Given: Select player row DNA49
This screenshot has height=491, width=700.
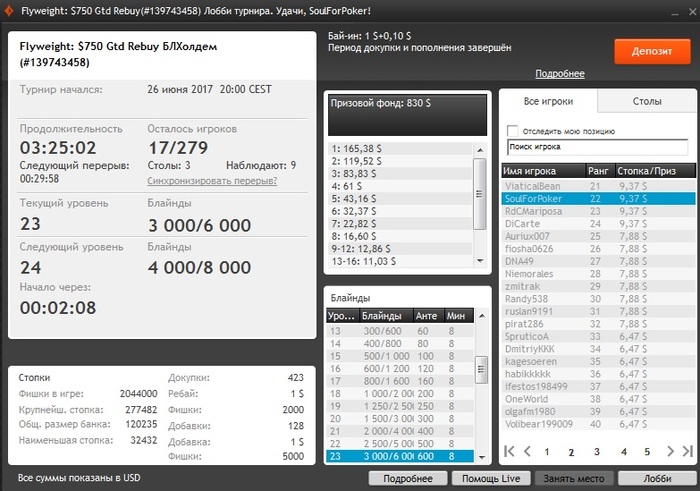Looking at the screenshot, I should (x=599, y=261).
